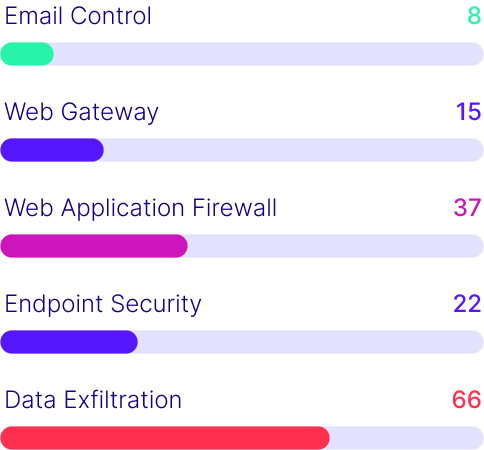Open the Data Exfiltration label
484x450 pixels.
(x=93, y=399)
